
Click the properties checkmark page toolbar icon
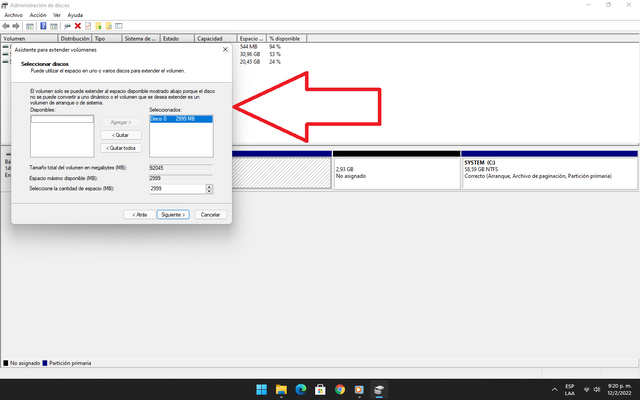coord(88,26)
